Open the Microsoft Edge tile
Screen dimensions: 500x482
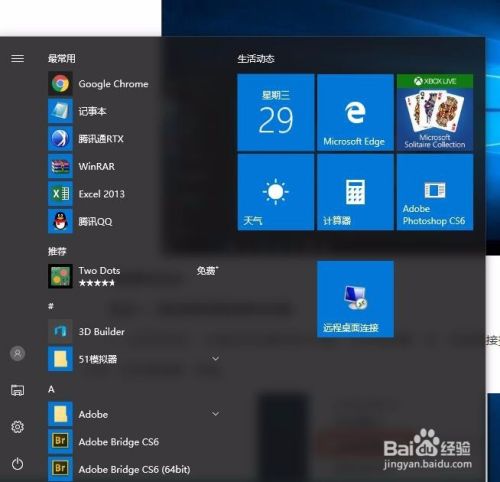(x=355, y=112)
